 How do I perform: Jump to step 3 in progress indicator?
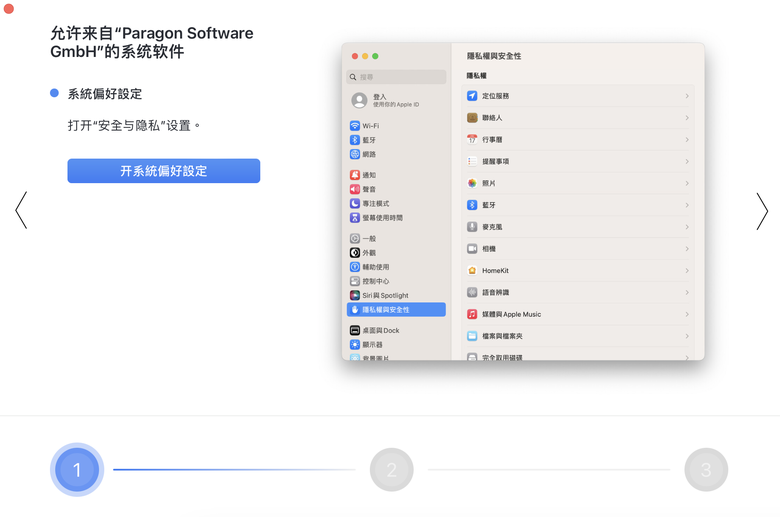click(x=706, y=469)
